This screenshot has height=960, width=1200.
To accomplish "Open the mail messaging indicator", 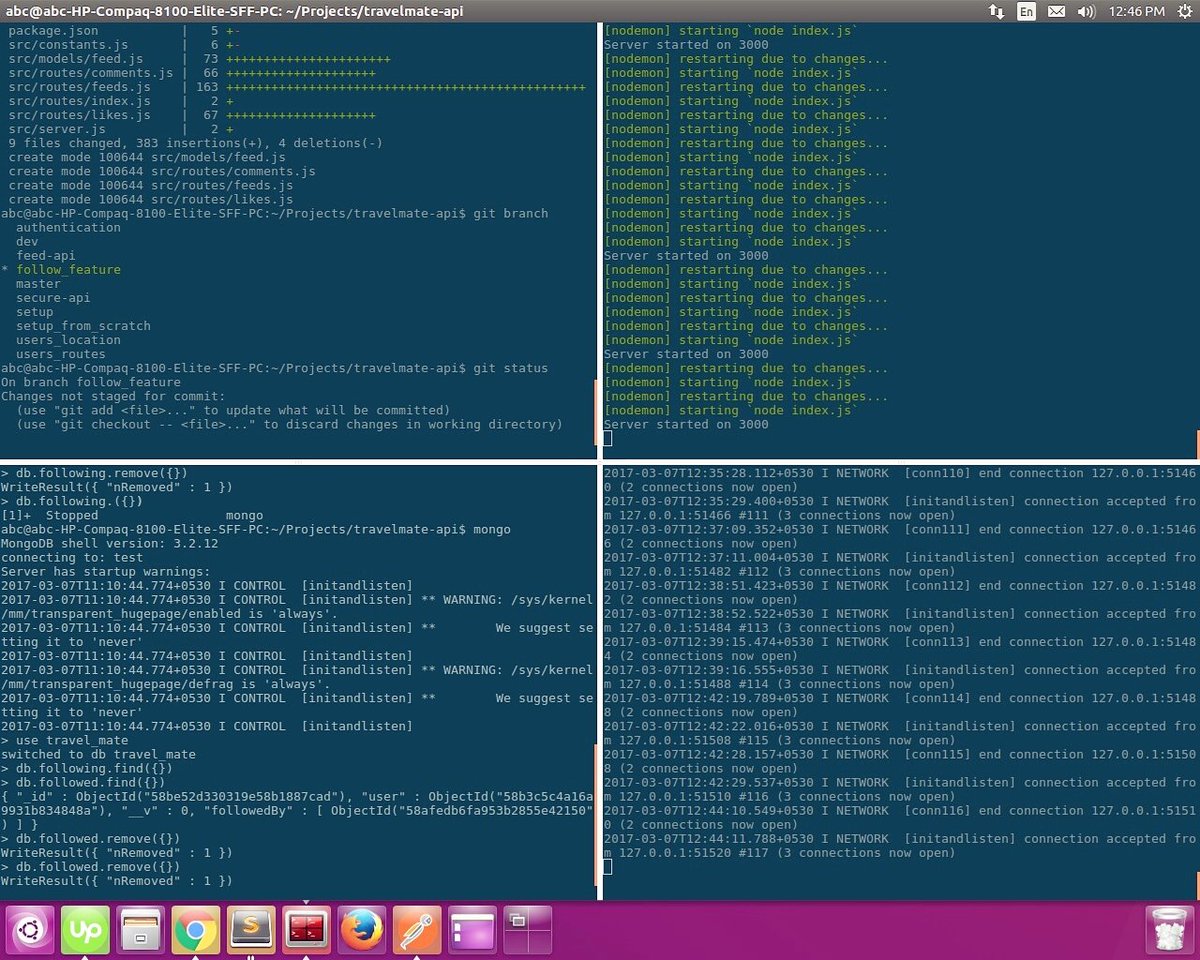I will [x=1056, y=11].
